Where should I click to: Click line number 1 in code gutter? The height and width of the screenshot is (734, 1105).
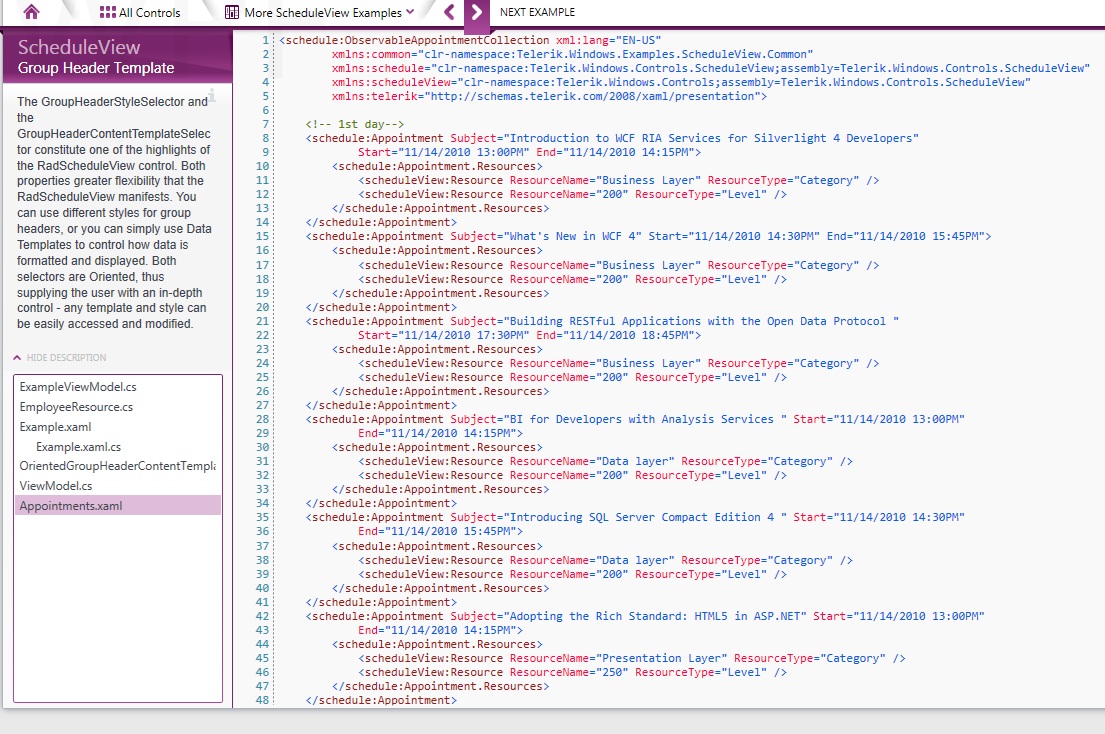pyautogui.click(x=266, y=40)
